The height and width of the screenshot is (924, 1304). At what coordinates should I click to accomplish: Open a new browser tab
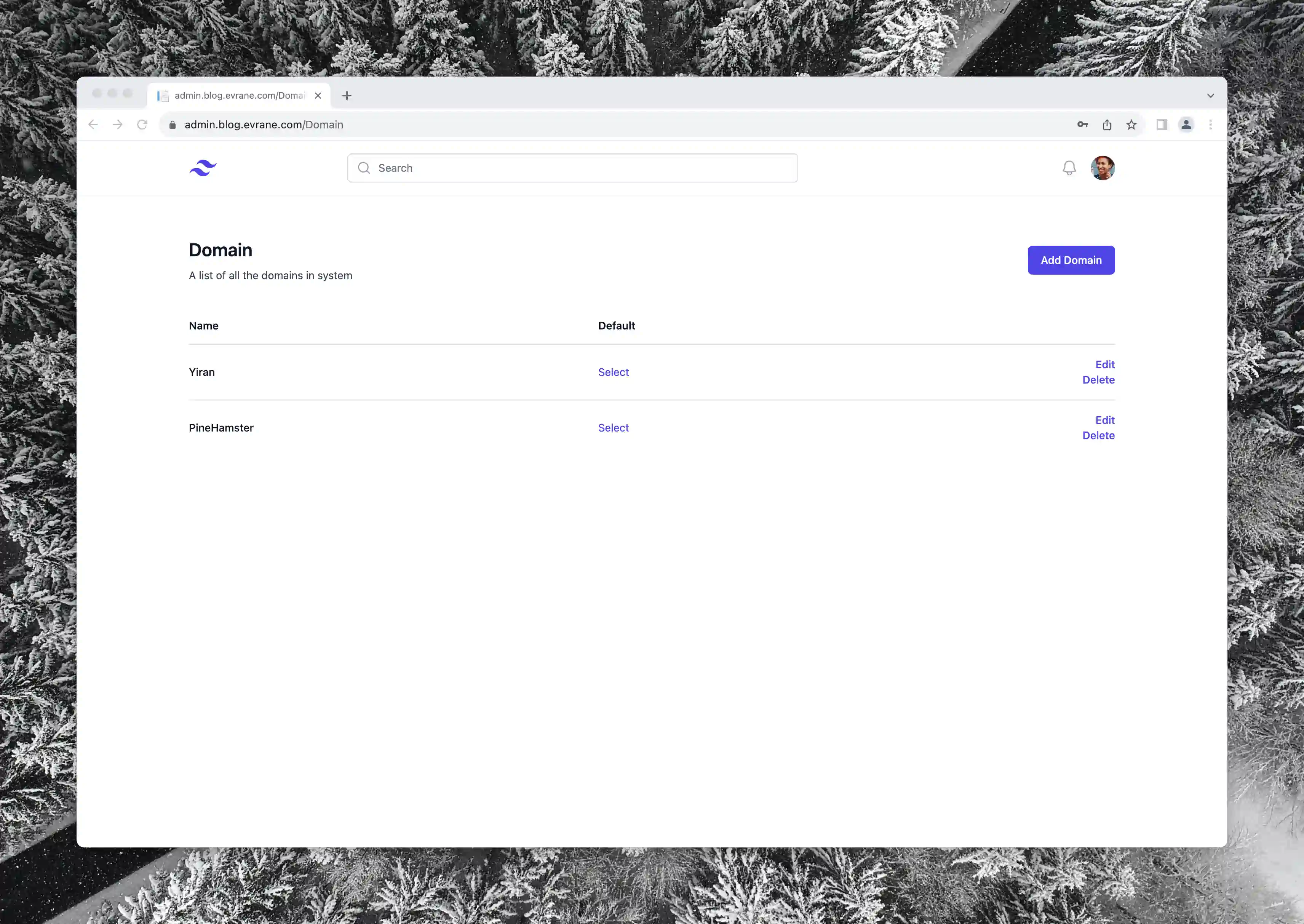347,96
